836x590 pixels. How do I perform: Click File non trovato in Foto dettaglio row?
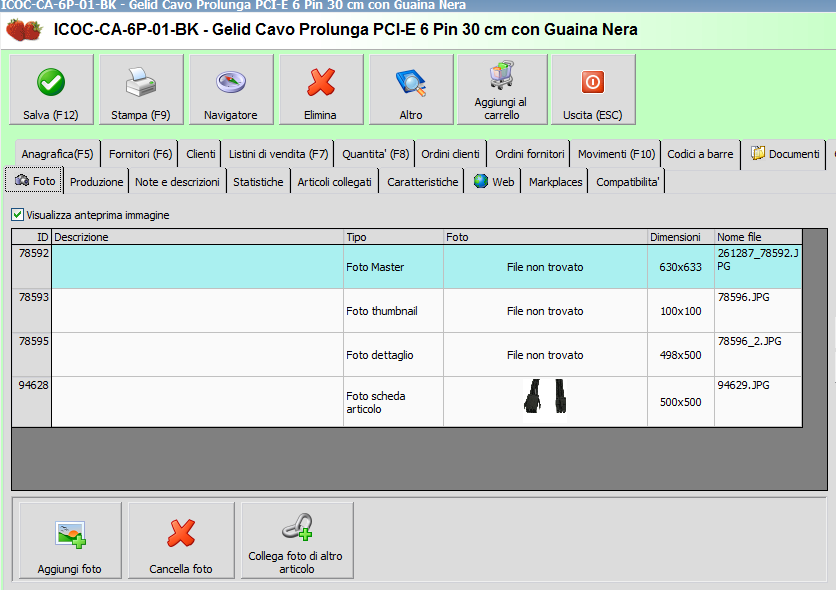point(545,355)
